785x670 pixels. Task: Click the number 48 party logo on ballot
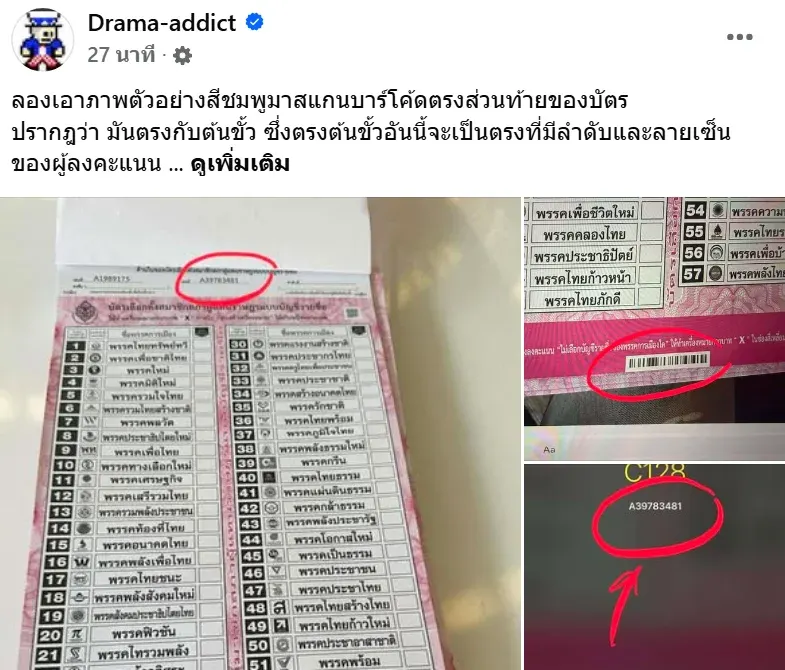coord(280,607)
